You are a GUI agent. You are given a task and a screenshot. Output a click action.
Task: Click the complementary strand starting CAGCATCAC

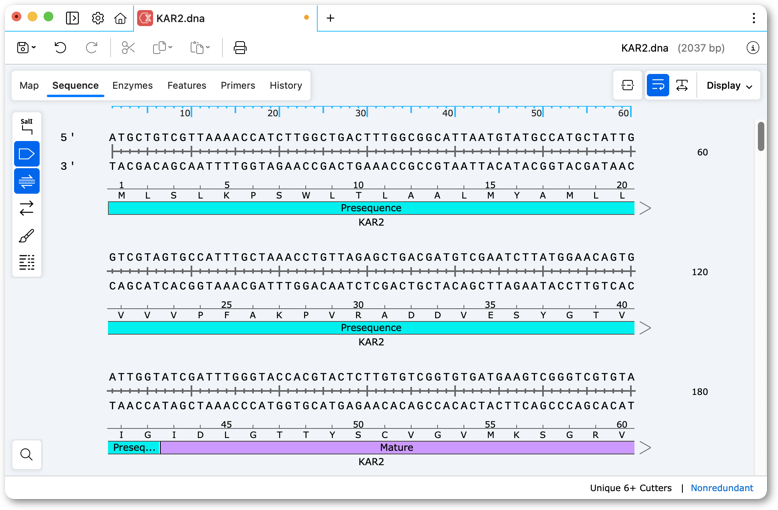point(372,286)
